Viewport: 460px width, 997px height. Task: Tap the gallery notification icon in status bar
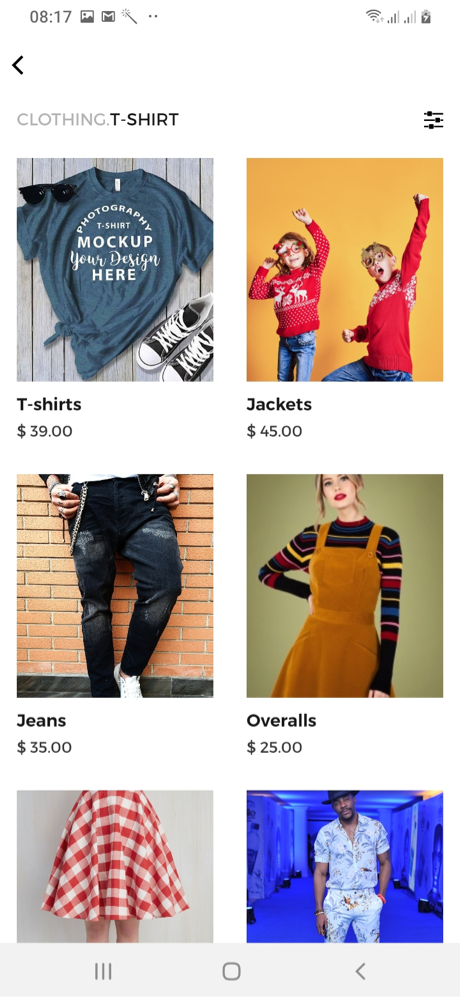pyautogui.click(x=87, y=17)
